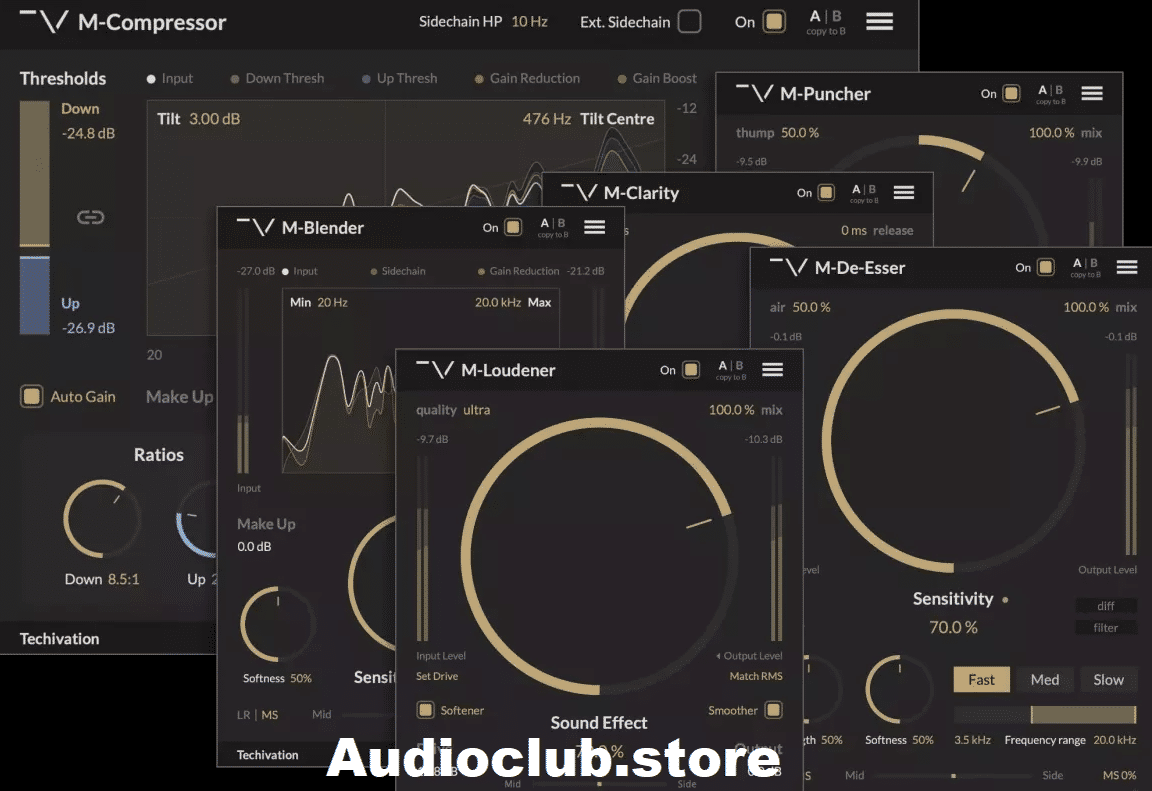This screenshot has width=1152, height=791.
Task: Click the M-Compressor logo icon
Action: tap(44, 21)
